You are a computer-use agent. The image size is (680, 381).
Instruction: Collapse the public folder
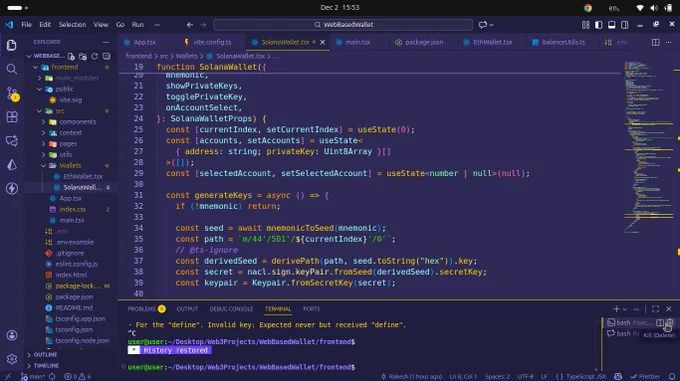pyautogui.click(x=39, y=89)
